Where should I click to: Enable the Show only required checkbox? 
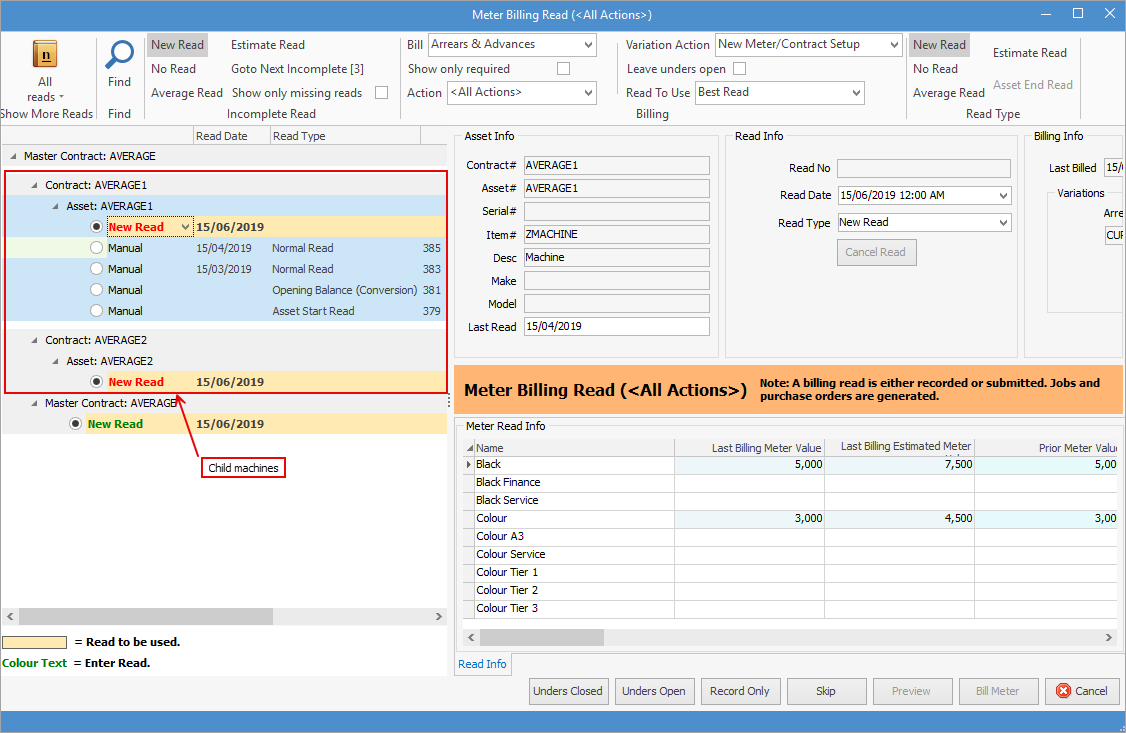point(563,68)
